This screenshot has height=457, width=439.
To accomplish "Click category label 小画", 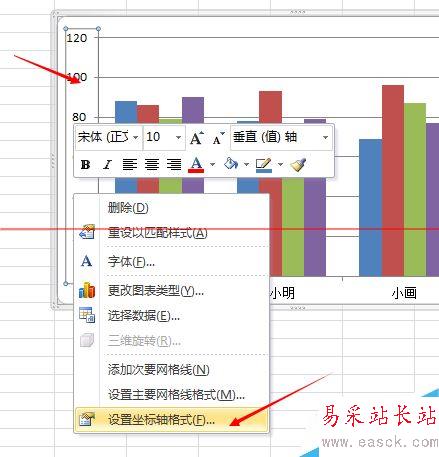I will (404, 293).
